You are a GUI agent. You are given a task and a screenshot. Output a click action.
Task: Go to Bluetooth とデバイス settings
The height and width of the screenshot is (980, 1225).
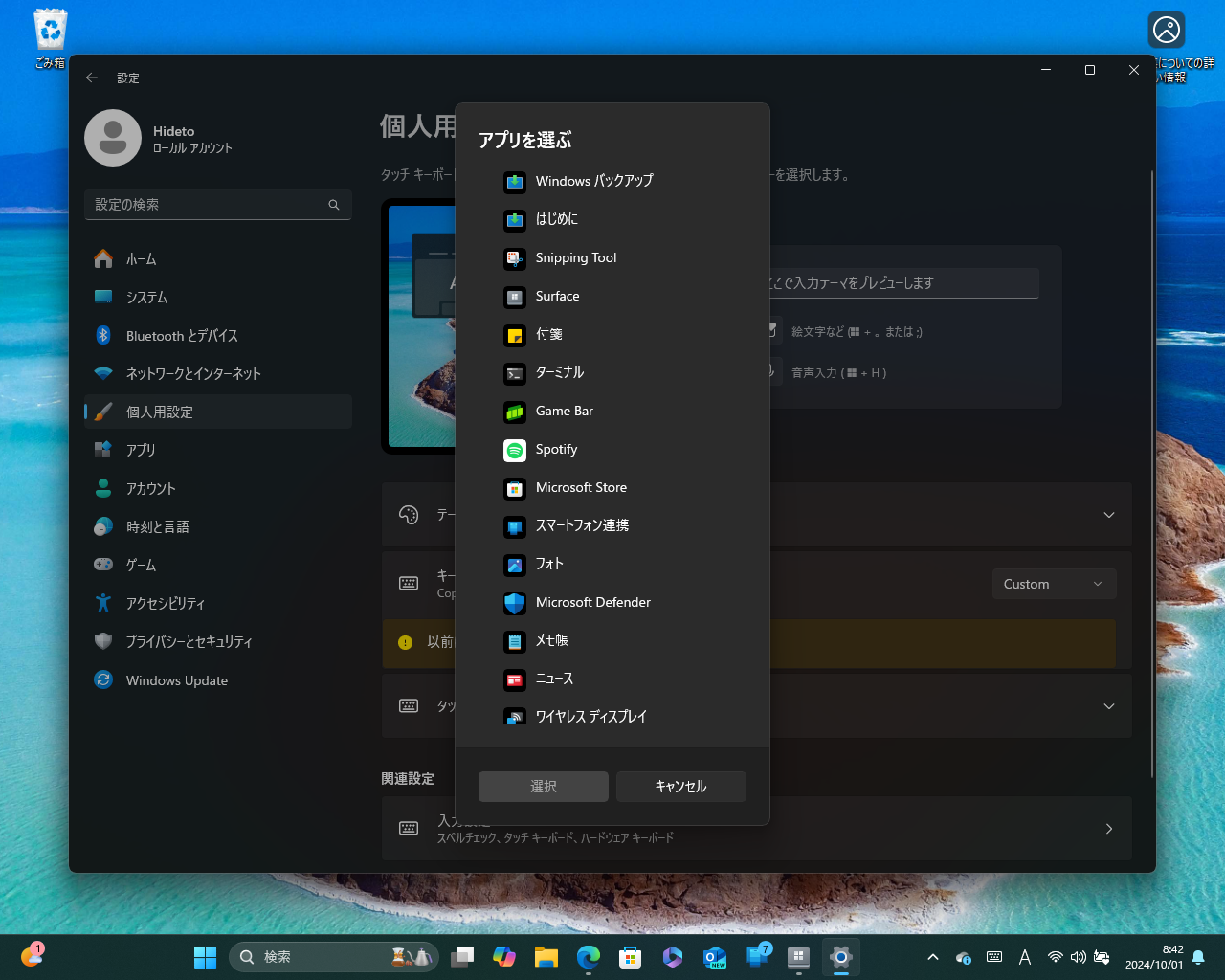[x=218, y=335]
